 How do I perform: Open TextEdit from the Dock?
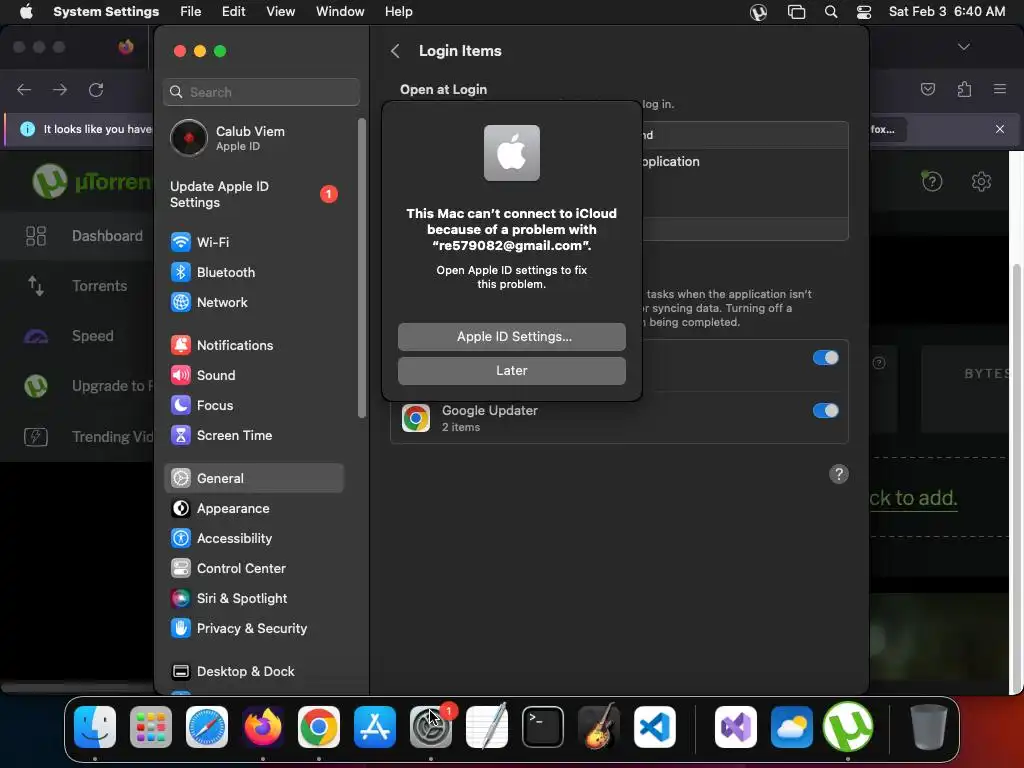[x=487, y=727]
